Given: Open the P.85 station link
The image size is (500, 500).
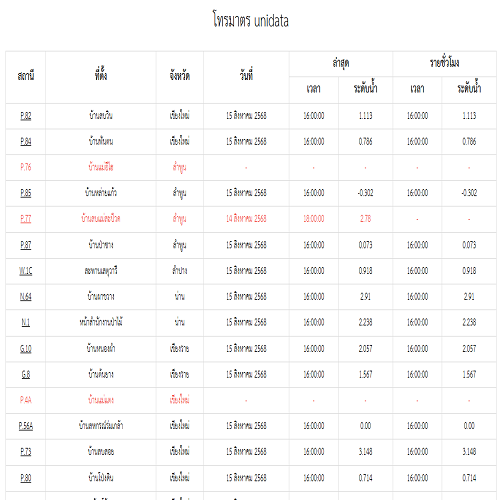Looking at the screenshot, I should [x=26, y=193].
